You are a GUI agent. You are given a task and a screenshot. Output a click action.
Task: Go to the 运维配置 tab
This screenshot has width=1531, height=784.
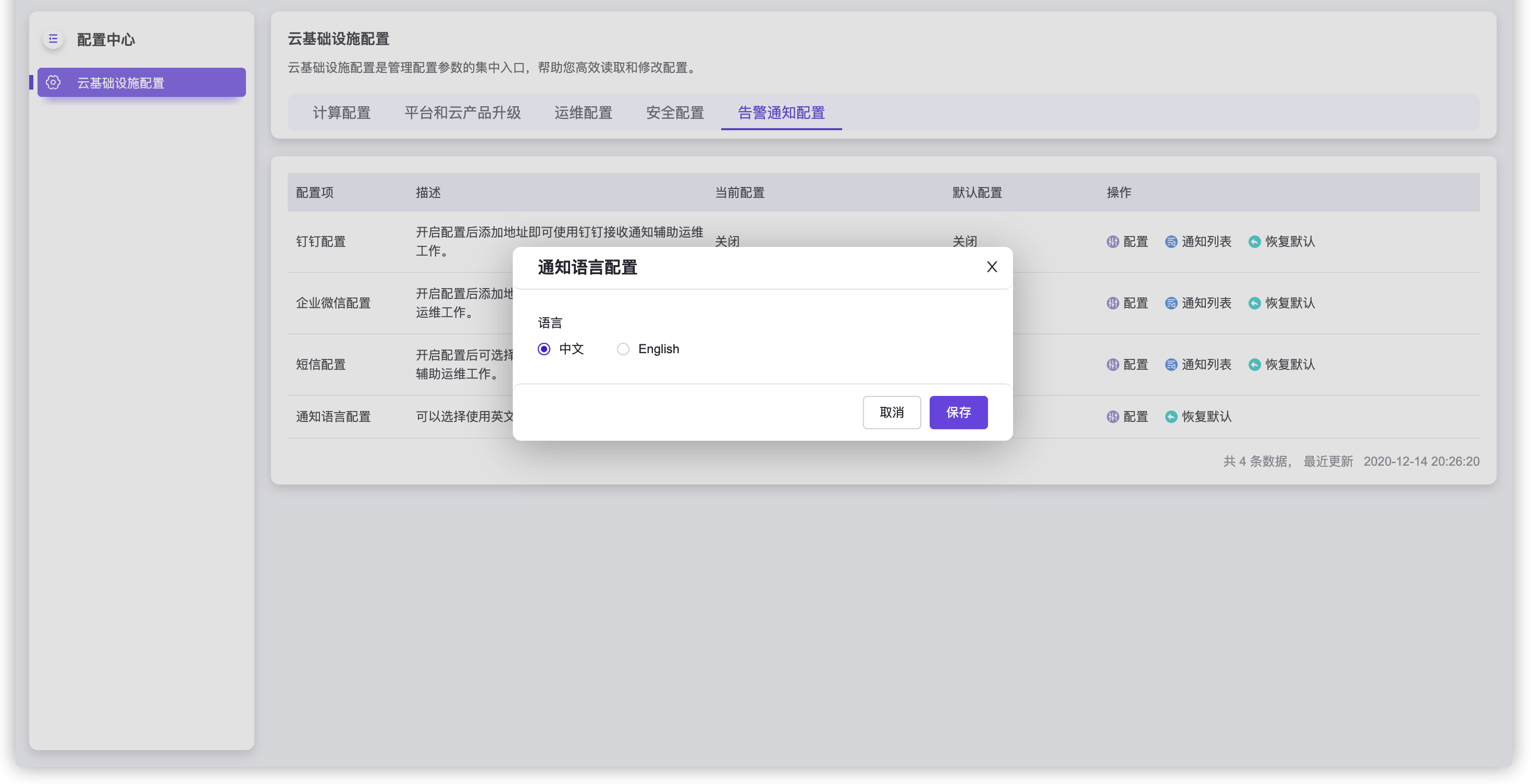(x=583, y=113)
